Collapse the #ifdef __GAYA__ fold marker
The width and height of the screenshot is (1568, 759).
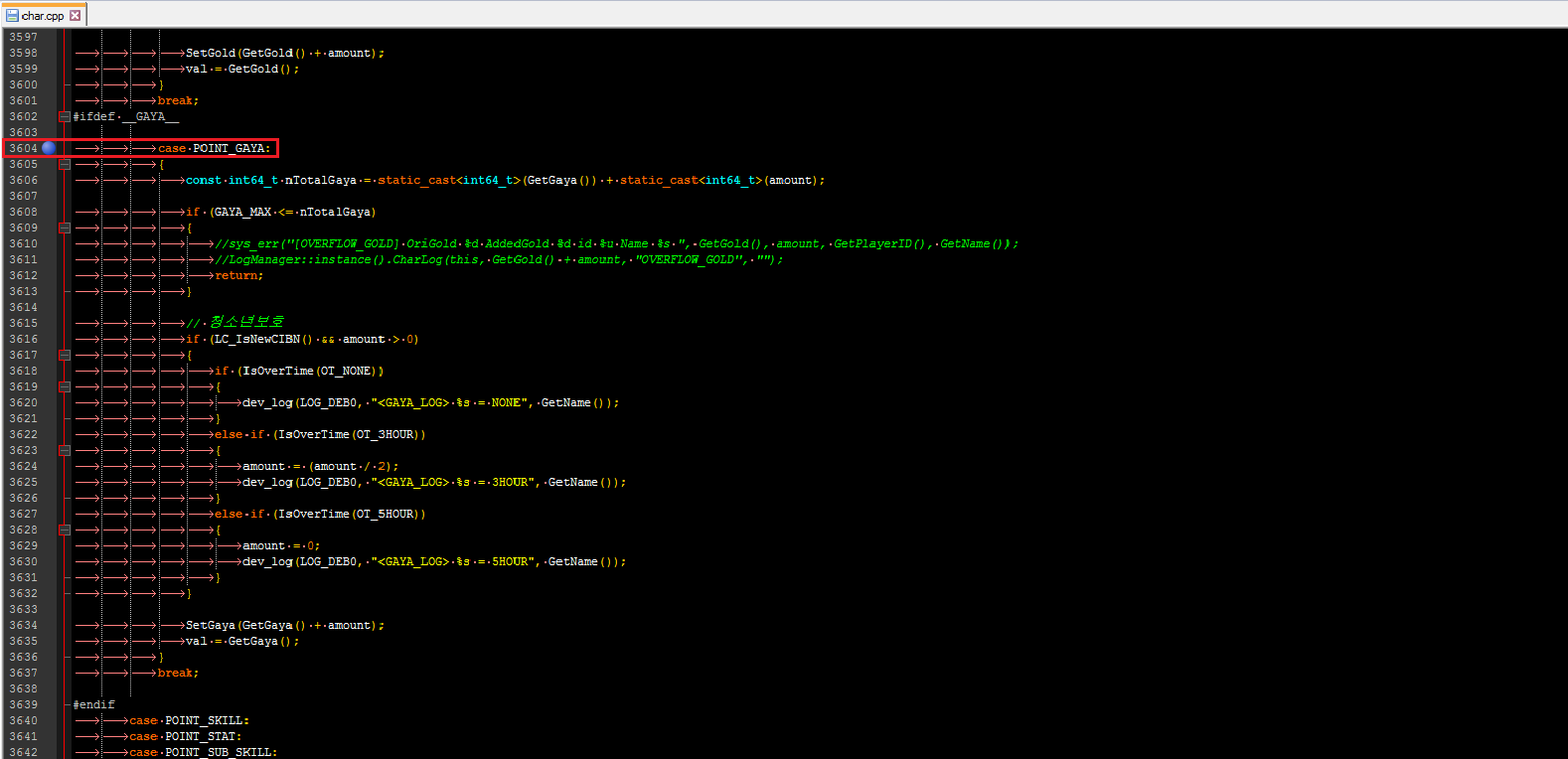[x=65, y=116]
